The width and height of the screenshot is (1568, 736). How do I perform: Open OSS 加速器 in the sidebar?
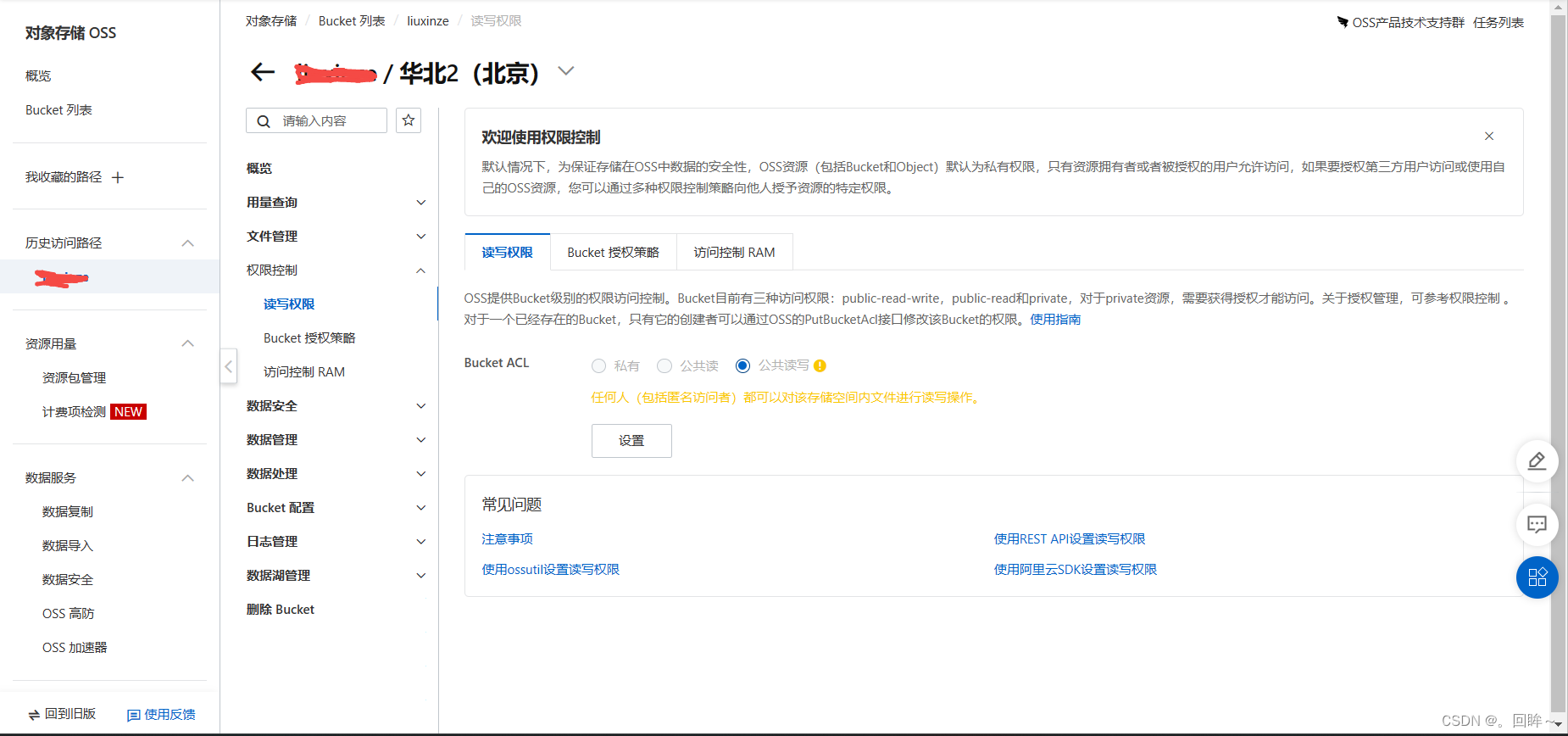click(x=75, y=648)
